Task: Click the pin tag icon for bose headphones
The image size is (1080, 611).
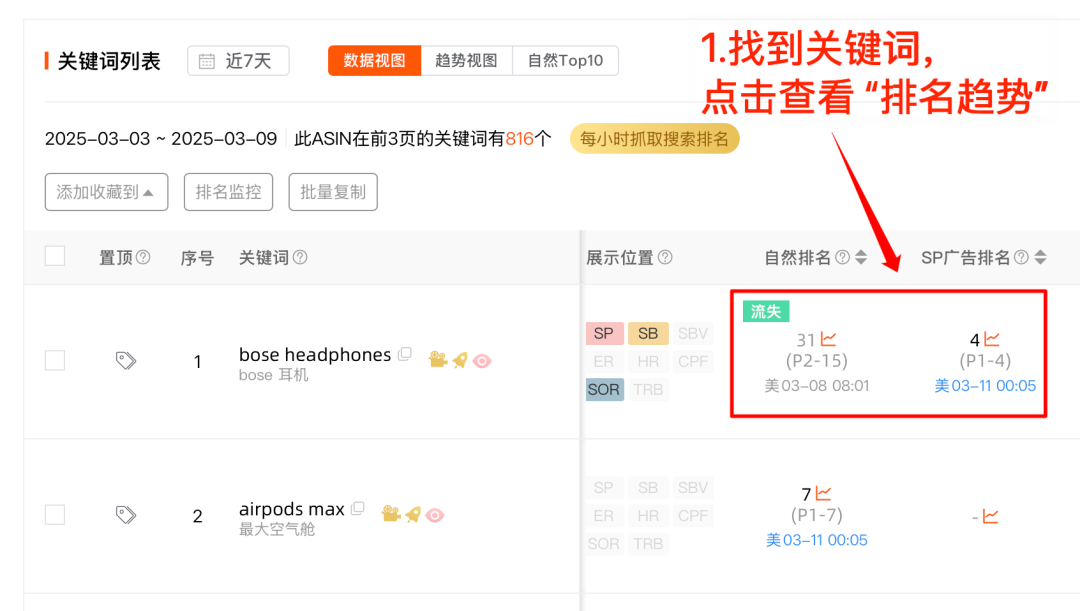Action: 125,360
